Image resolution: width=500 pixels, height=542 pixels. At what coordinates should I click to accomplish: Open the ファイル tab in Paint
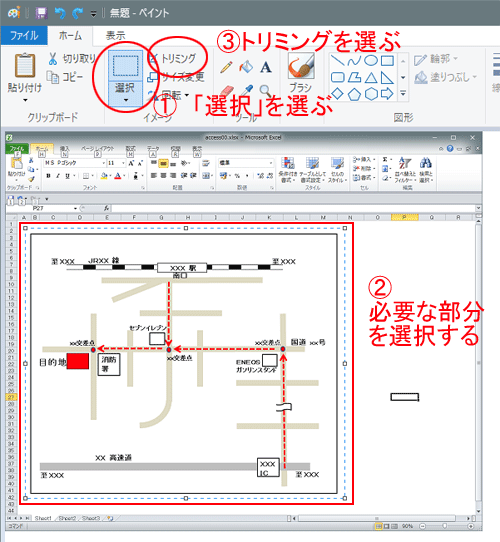point(24,36)
